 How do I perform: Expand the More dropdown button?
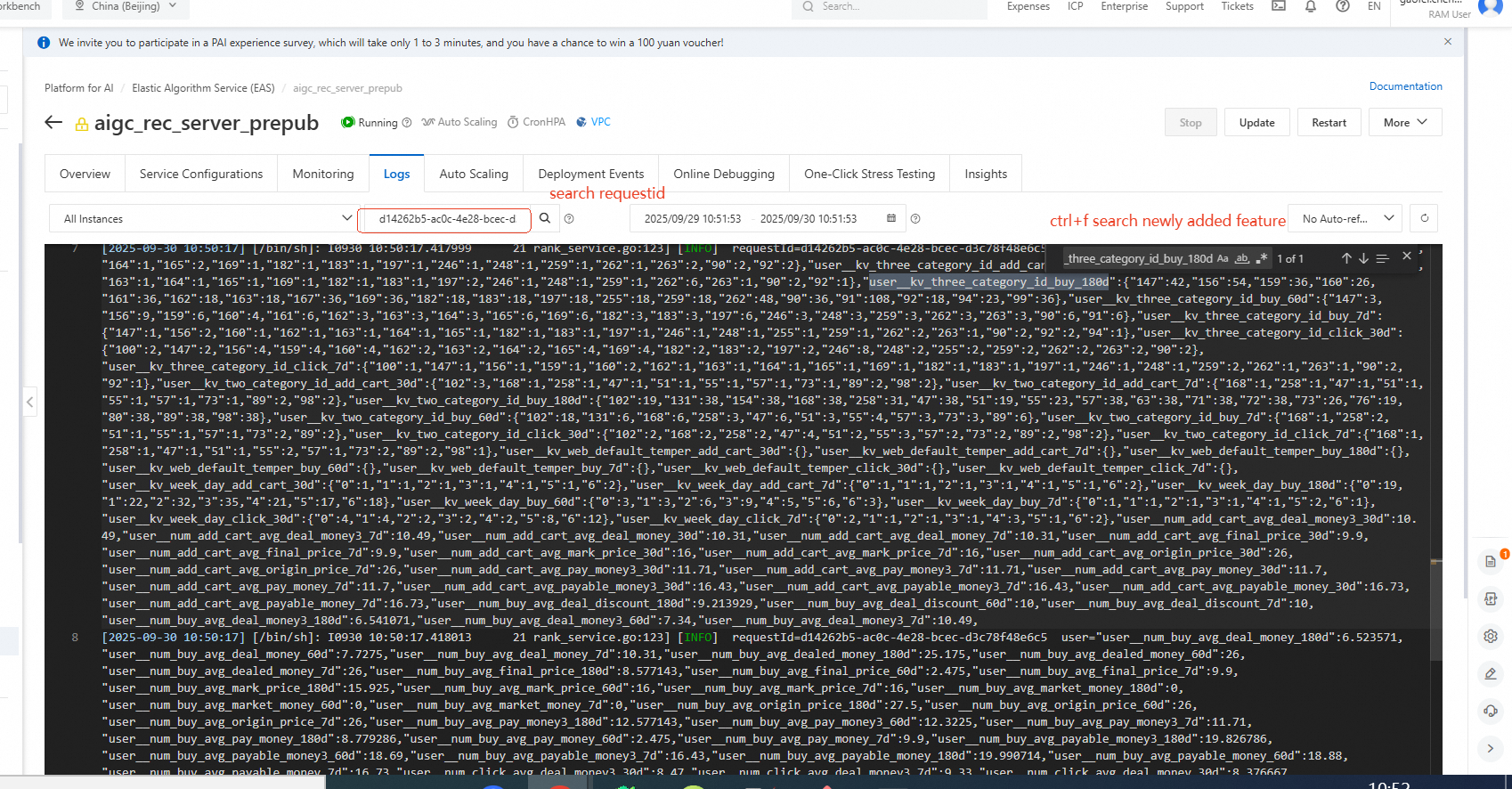click(1405, 123)
